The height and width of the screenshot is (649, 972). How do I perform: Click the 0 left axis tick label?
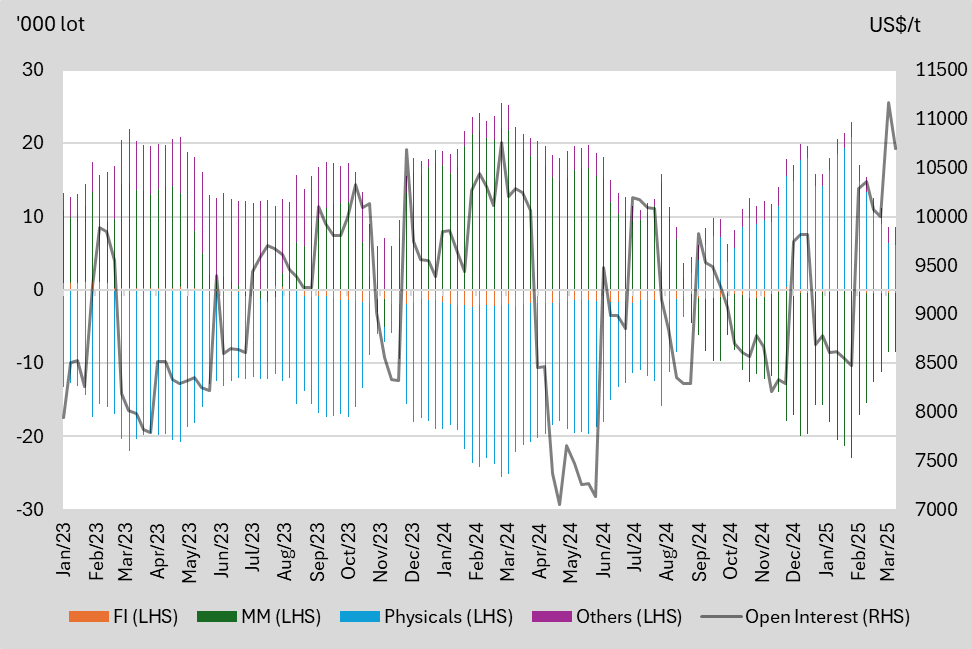(x=40, y=290)
